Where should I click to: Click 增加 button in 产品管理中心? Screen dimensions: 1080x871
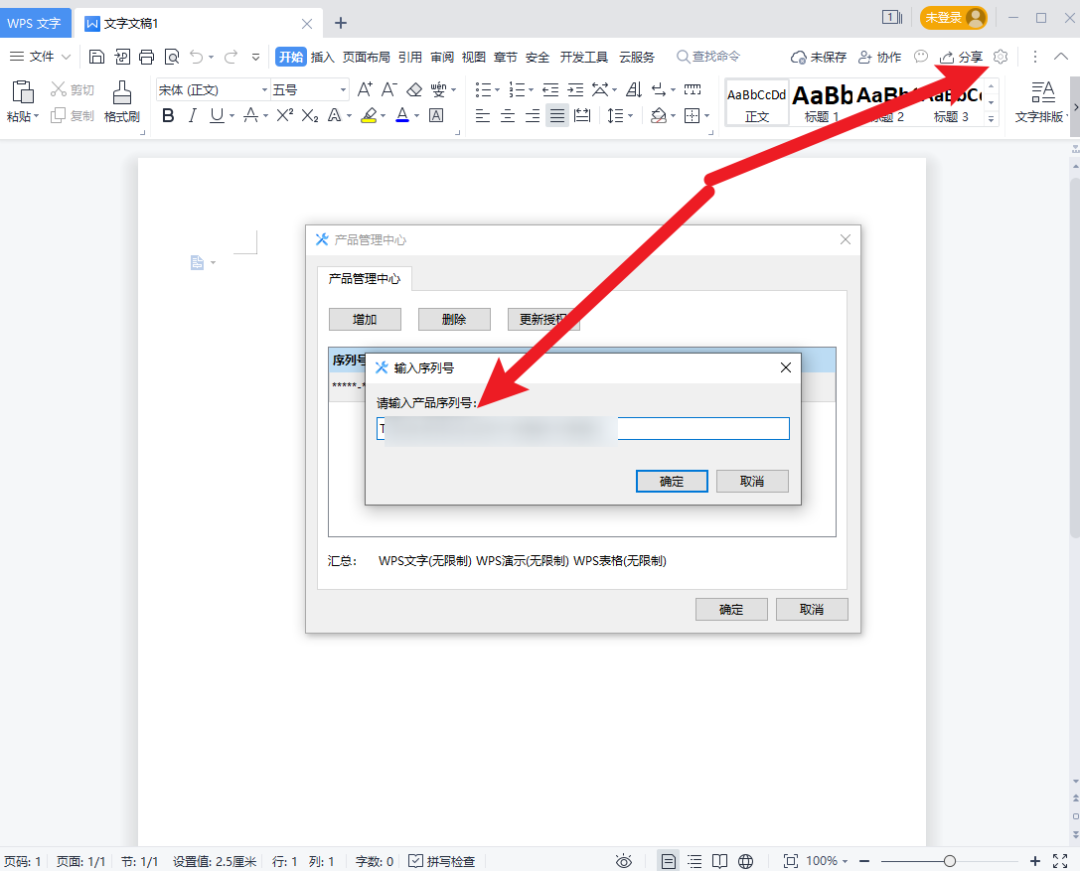tap(365, 319)
